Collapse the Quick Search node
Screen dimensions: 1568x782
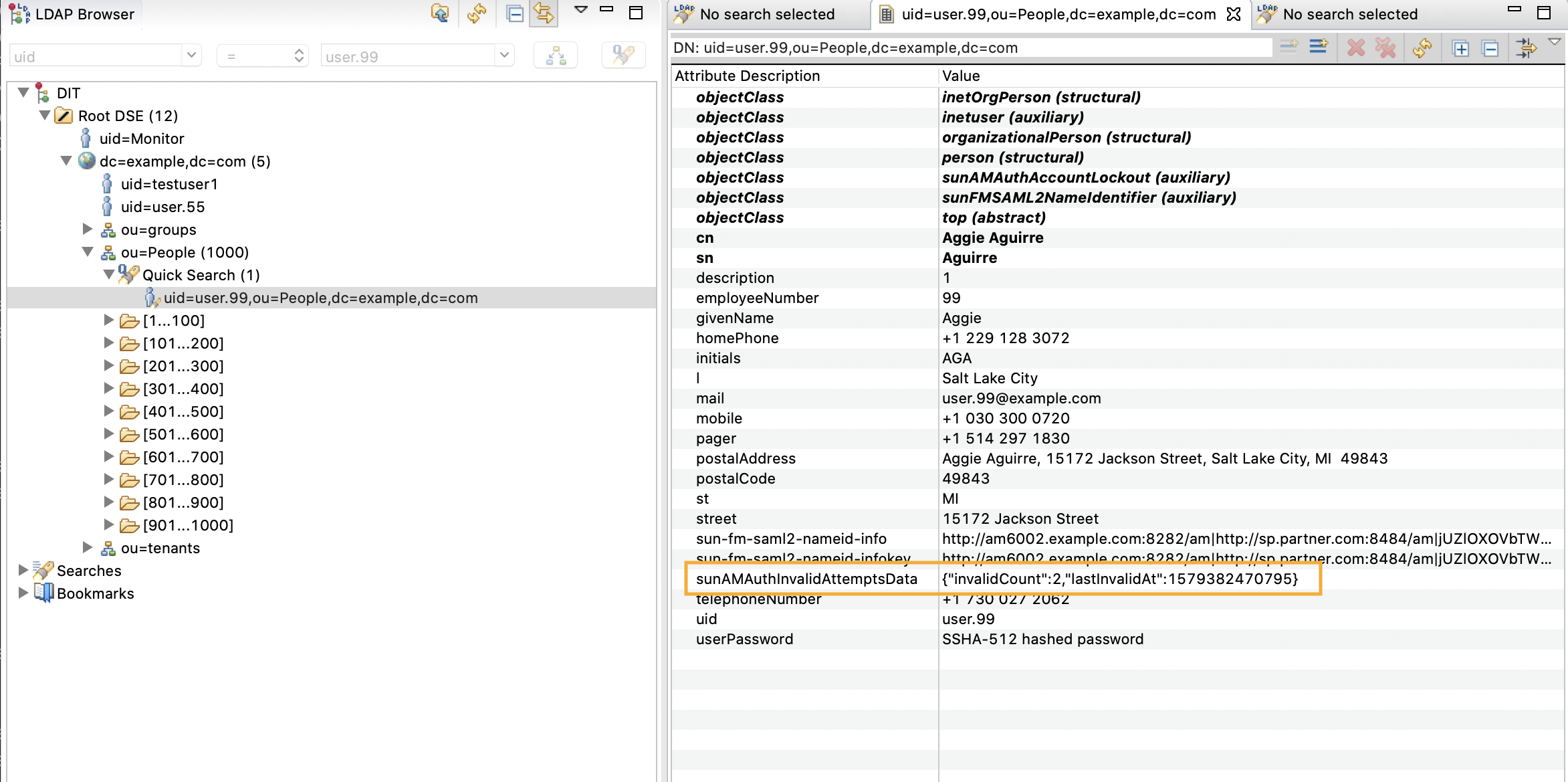point(108,275)
